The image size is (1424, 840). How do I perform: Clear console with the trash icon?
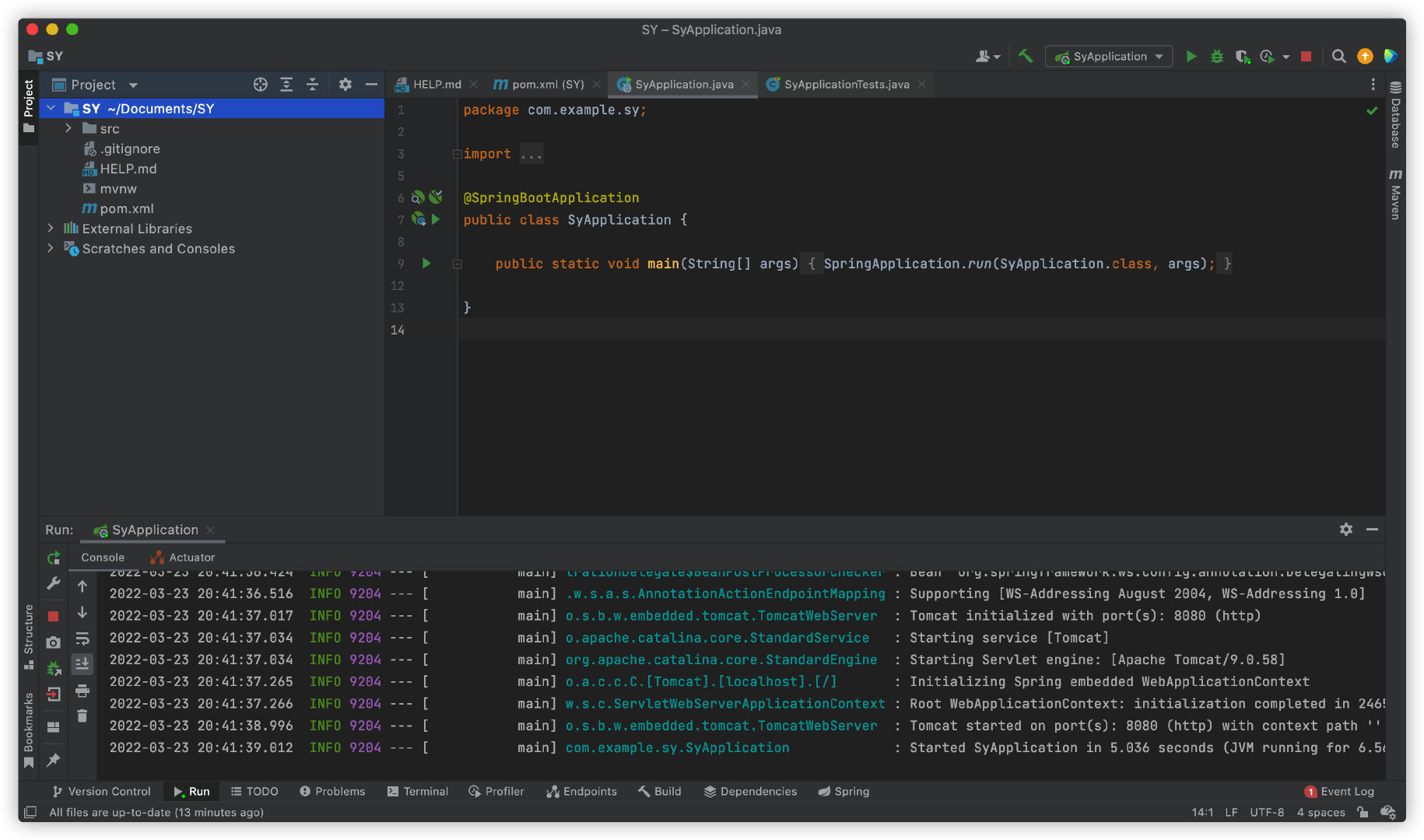pos(82,716)
